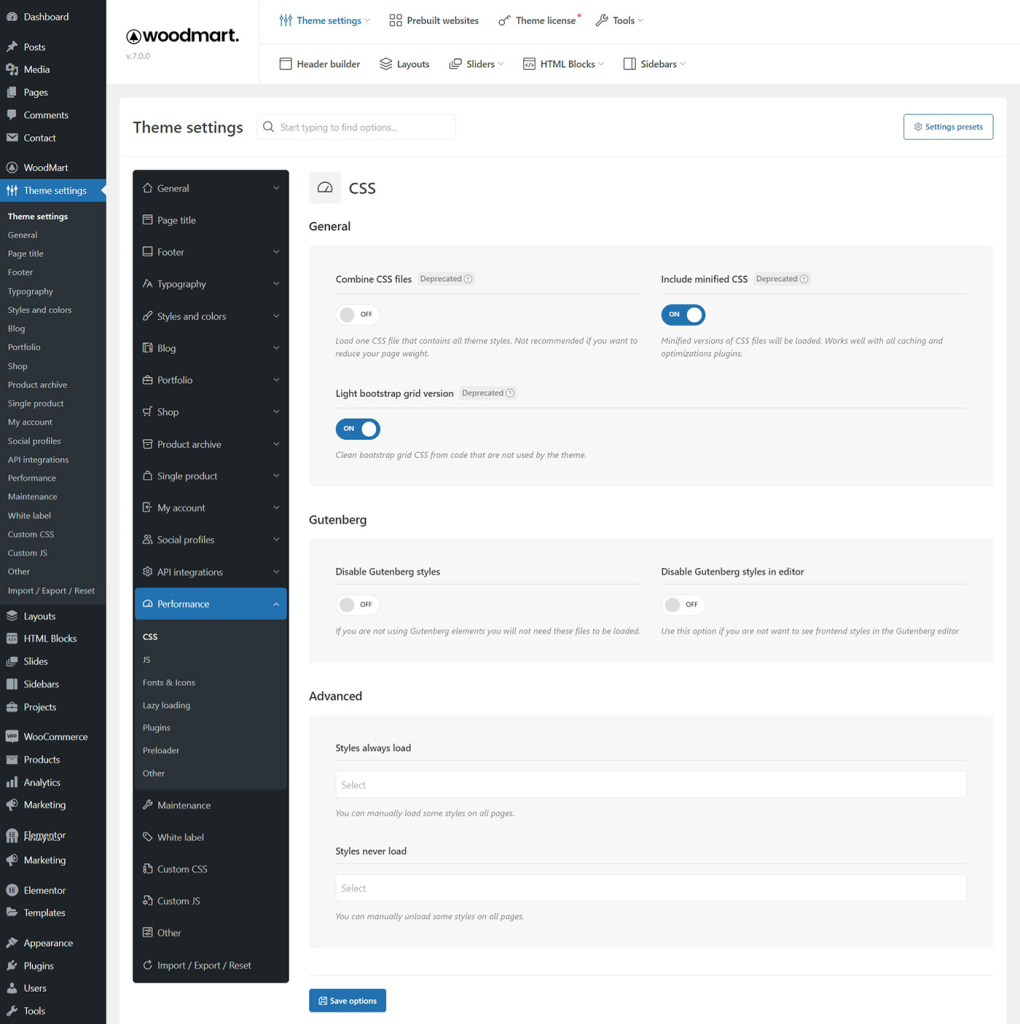This screenshot has width=1020, height=1024.
Task: Expand the General section chevron in dark panel
Action: [x=276, y=188]
